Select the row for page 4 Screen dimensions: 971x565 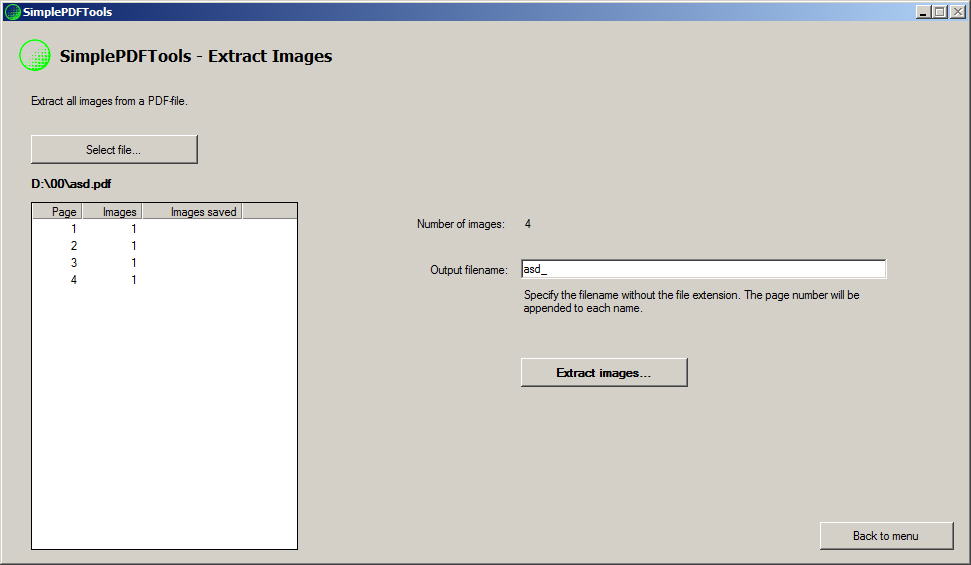tap(164, 280)
